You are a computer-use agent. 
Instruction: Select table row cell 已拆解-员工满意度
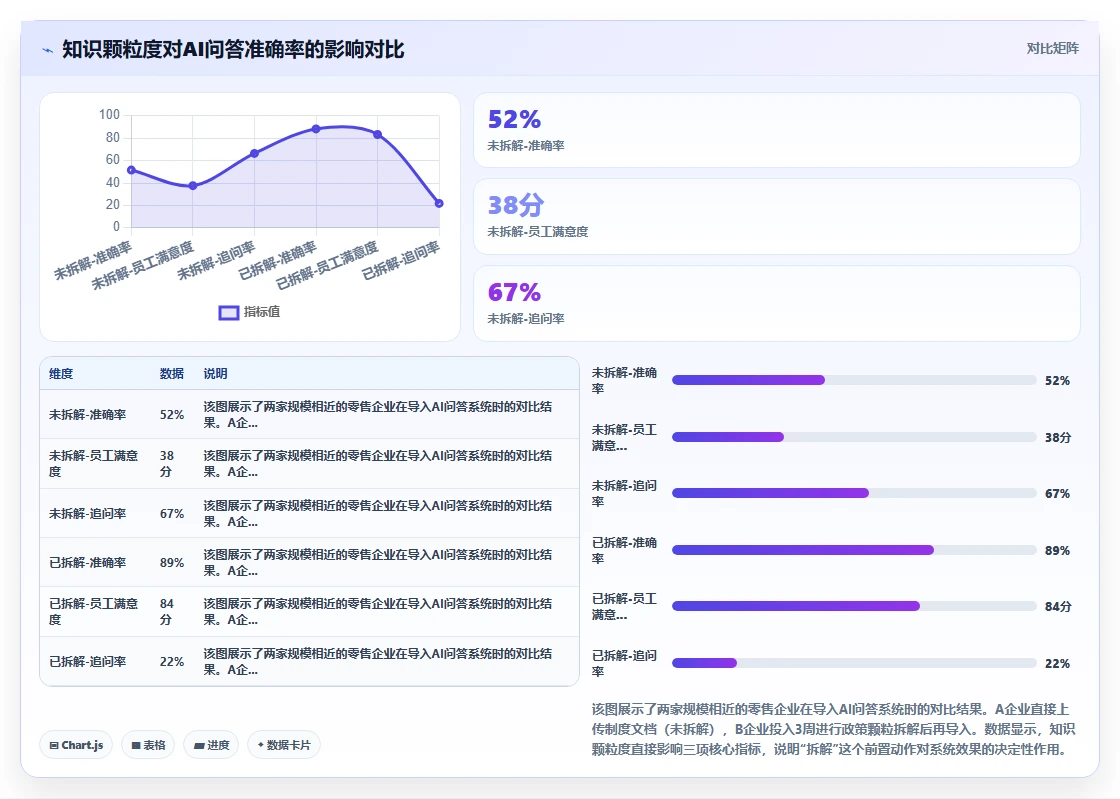coord(94,612)
